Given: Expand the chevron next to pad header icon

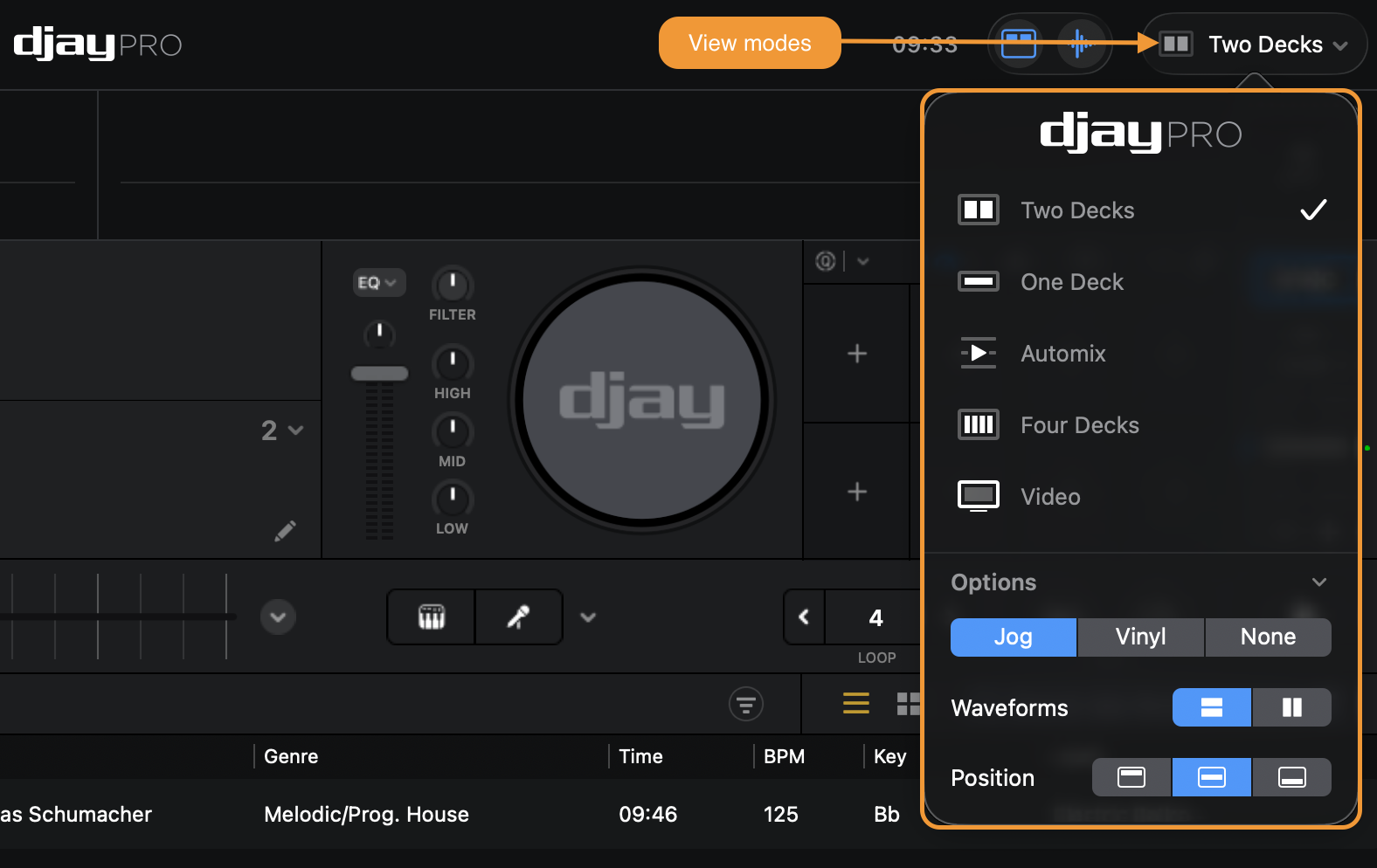Looking at the screenshot, I should pos(863,261).
